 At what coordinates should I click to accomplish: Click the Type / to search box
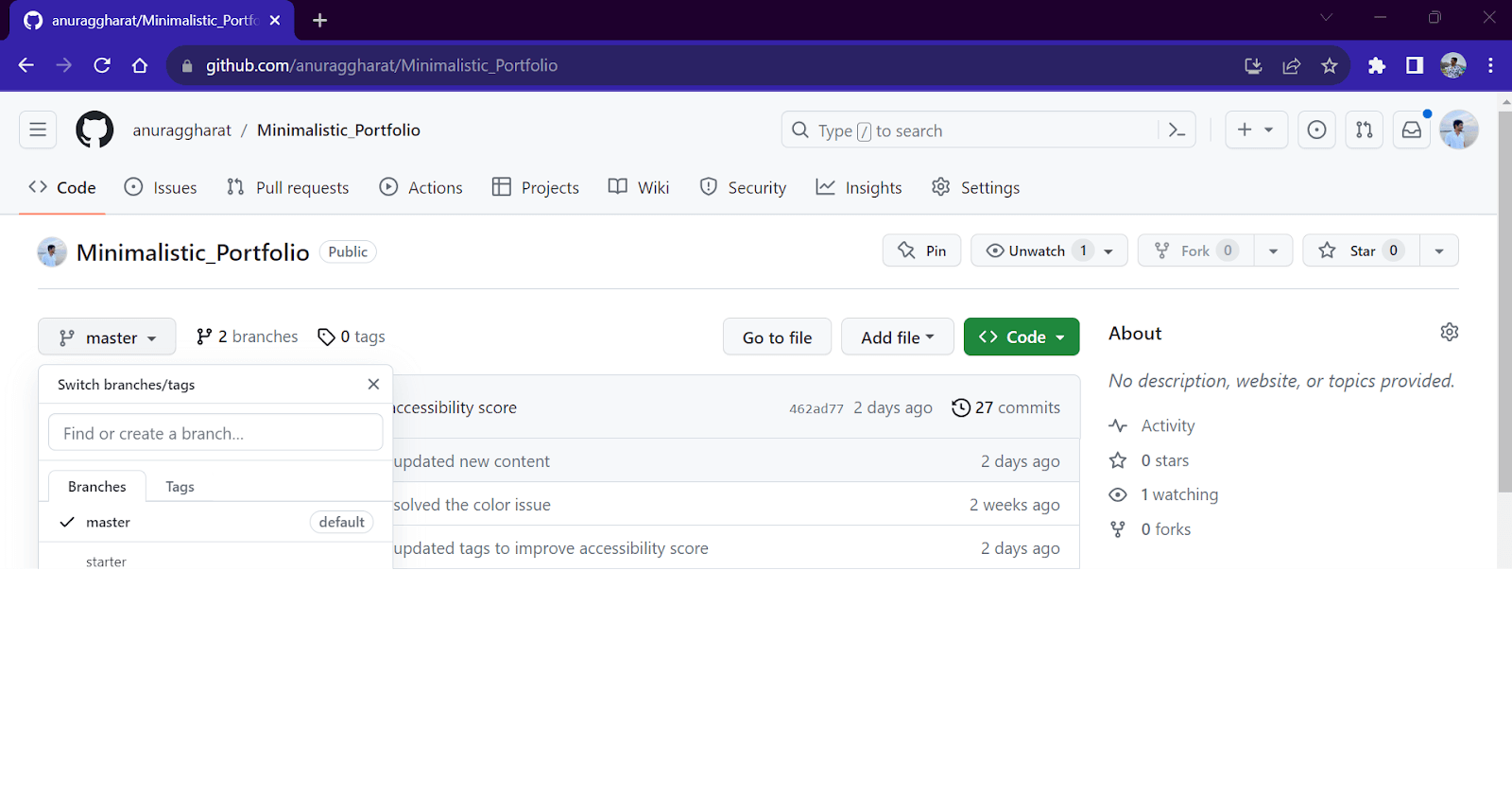[x=988, y=130]
